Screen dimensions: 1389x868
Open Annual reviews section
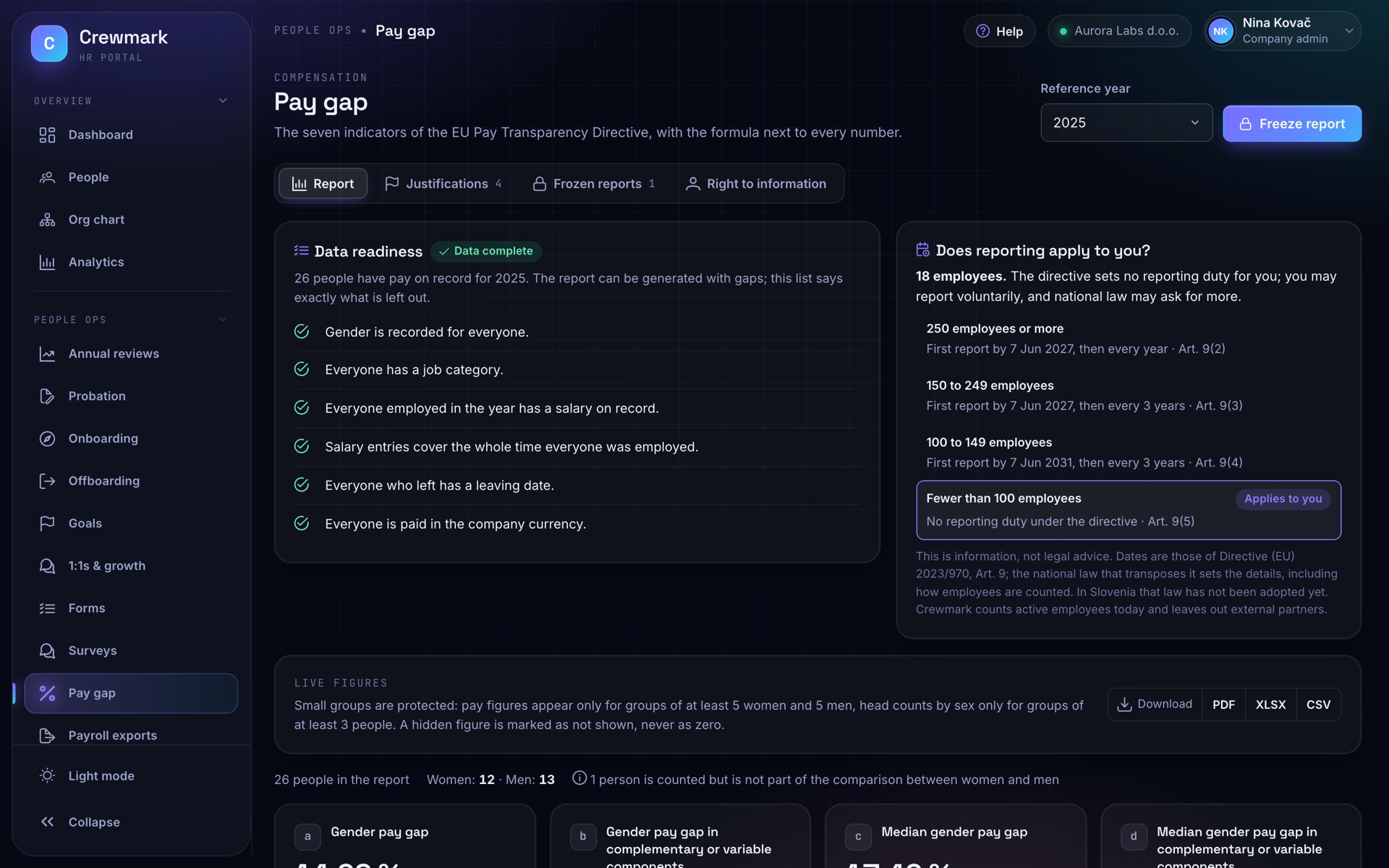tap(131, 354)
